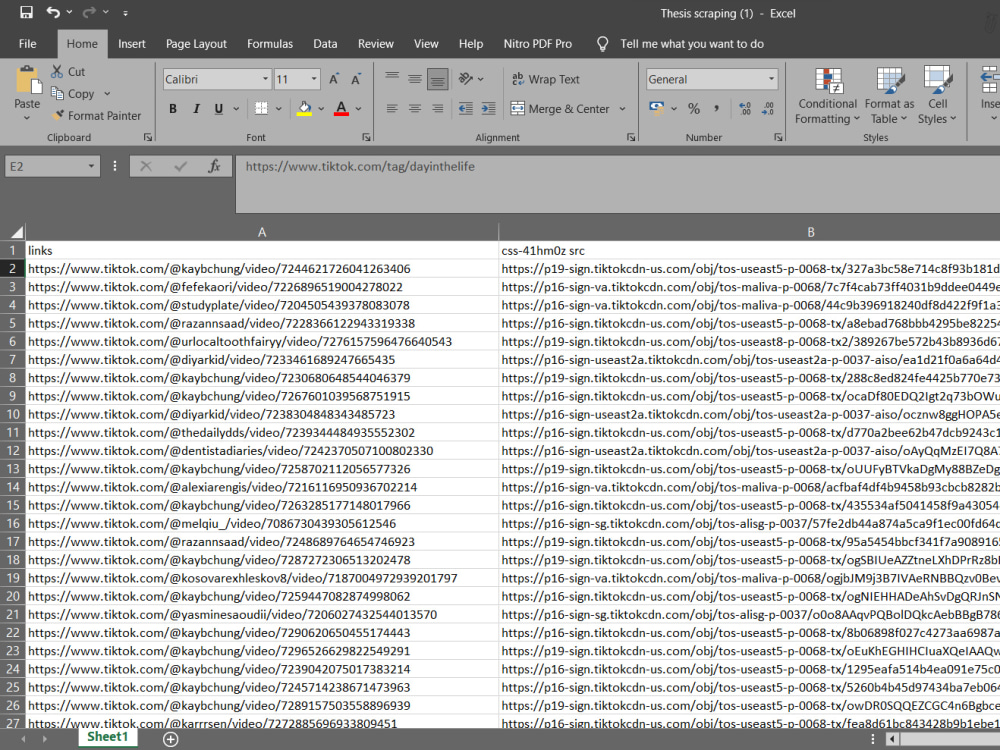Screen dimensions: 1000x750
Task: Click Tell me what you want to do
Action: click(692, 43)
